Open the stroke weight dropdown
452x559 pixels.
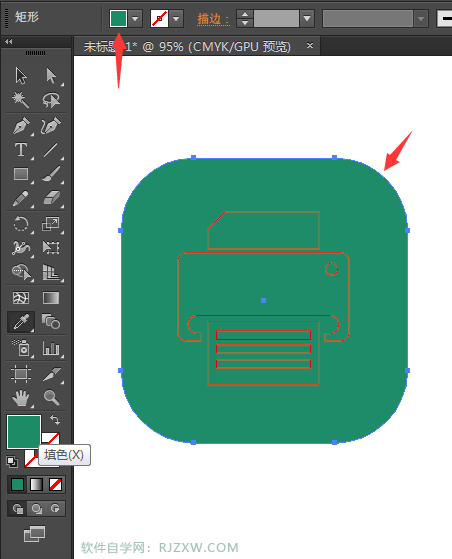[307, 19]
